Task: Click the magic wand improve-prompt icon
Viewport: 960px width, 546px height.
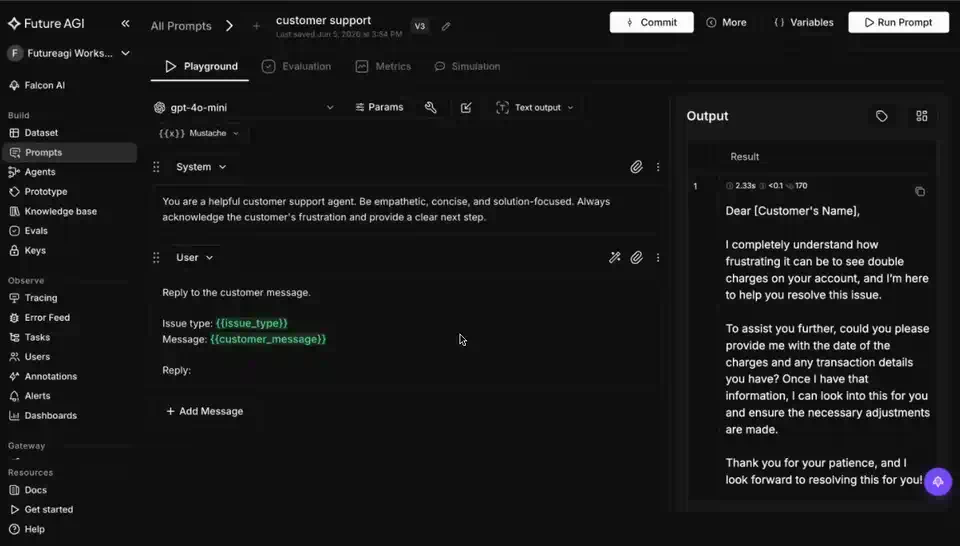Action: tap(614, 258)
